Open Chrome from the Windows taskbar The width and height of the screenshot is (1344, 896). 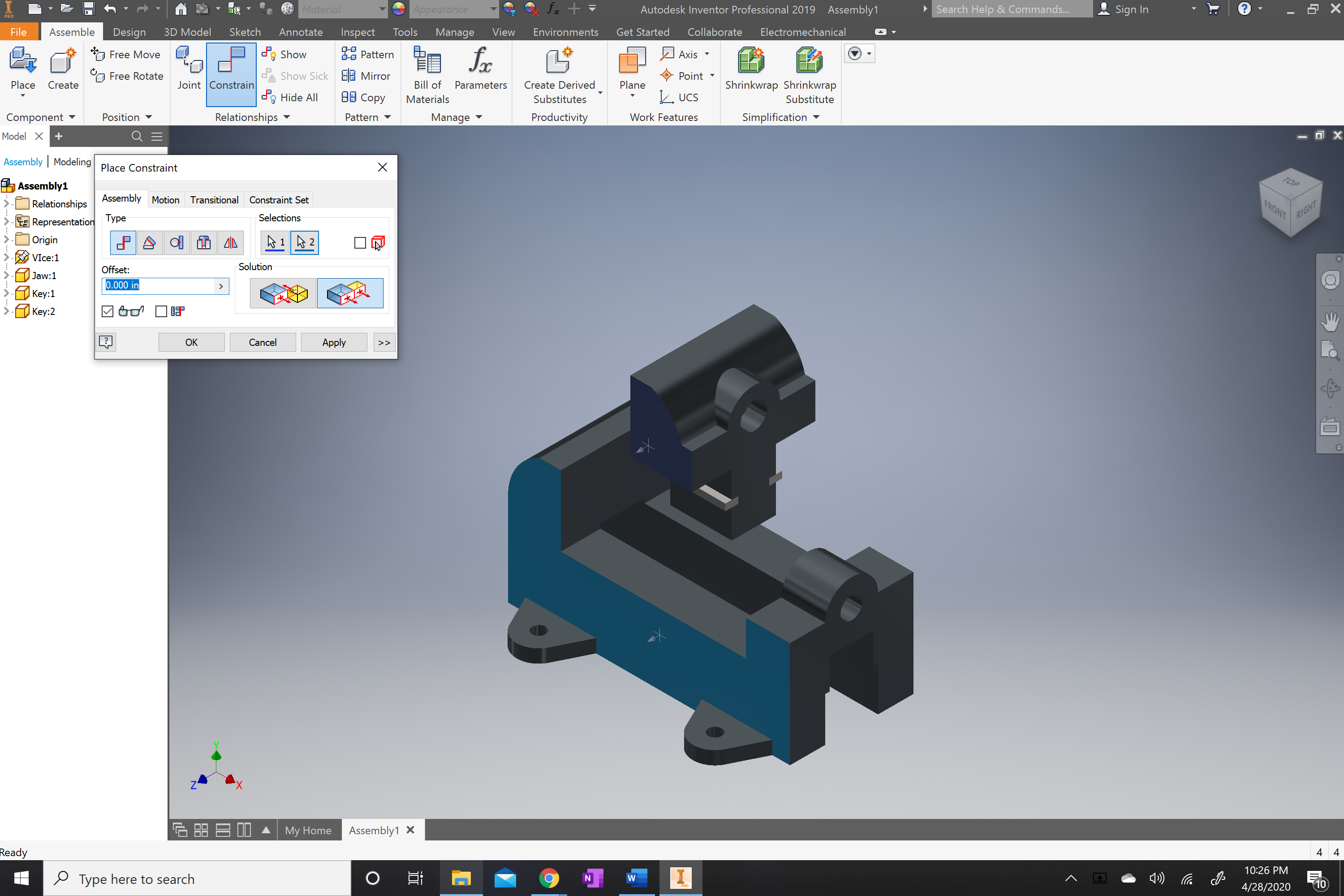[548, 878]
